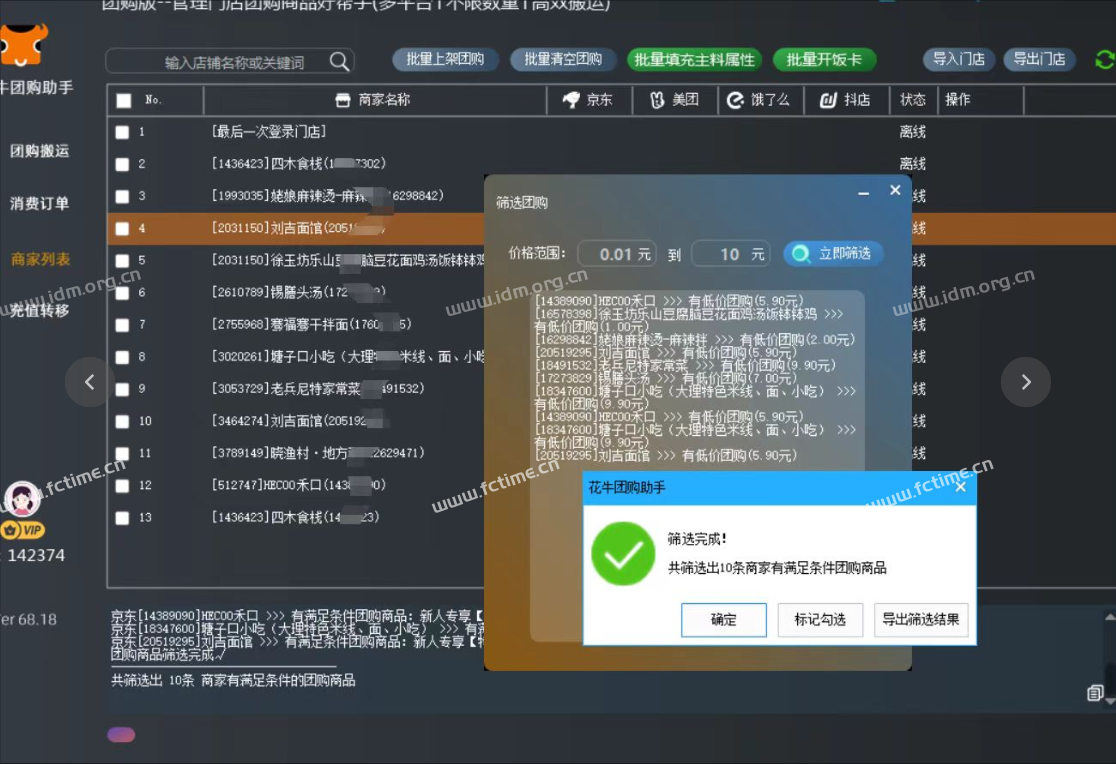Click the green refresh icon at top right
Image resolution: width=1116 pixels, height=764 pixels.
[1106, 59]
